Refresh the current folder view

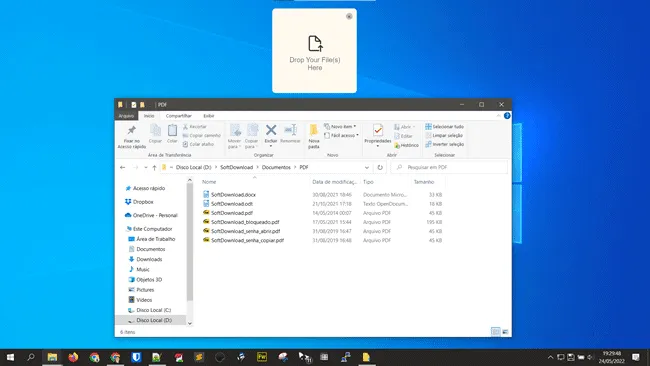(380, 167)
